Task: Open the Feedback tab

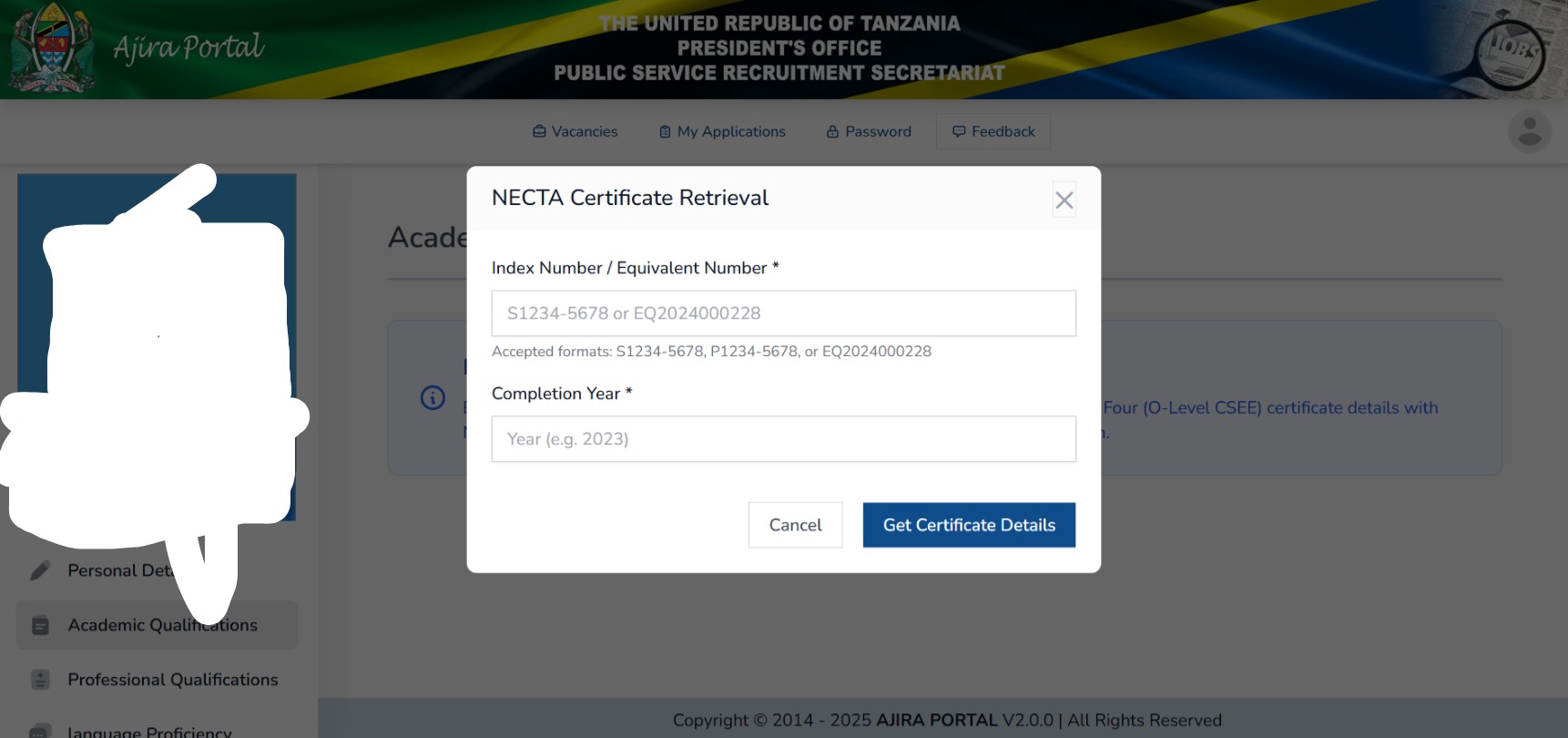Action: tap(993, 131)
